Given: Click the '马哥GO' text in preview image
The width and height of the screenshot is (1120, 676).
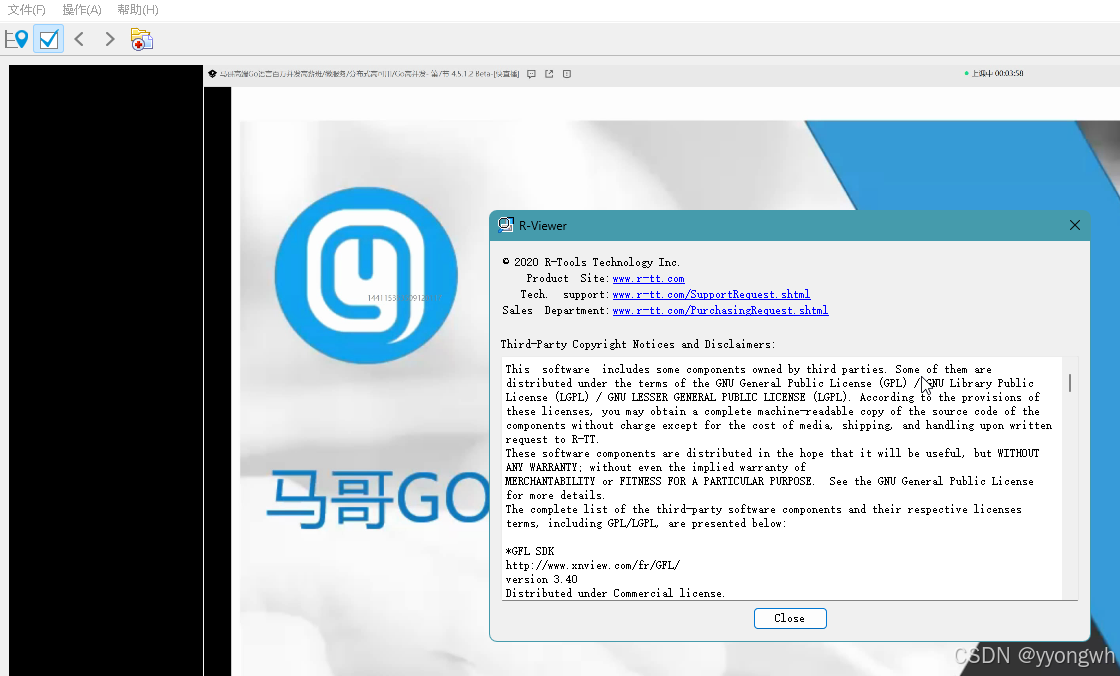Looking at the screenshot, I should [x=377, y=499].
